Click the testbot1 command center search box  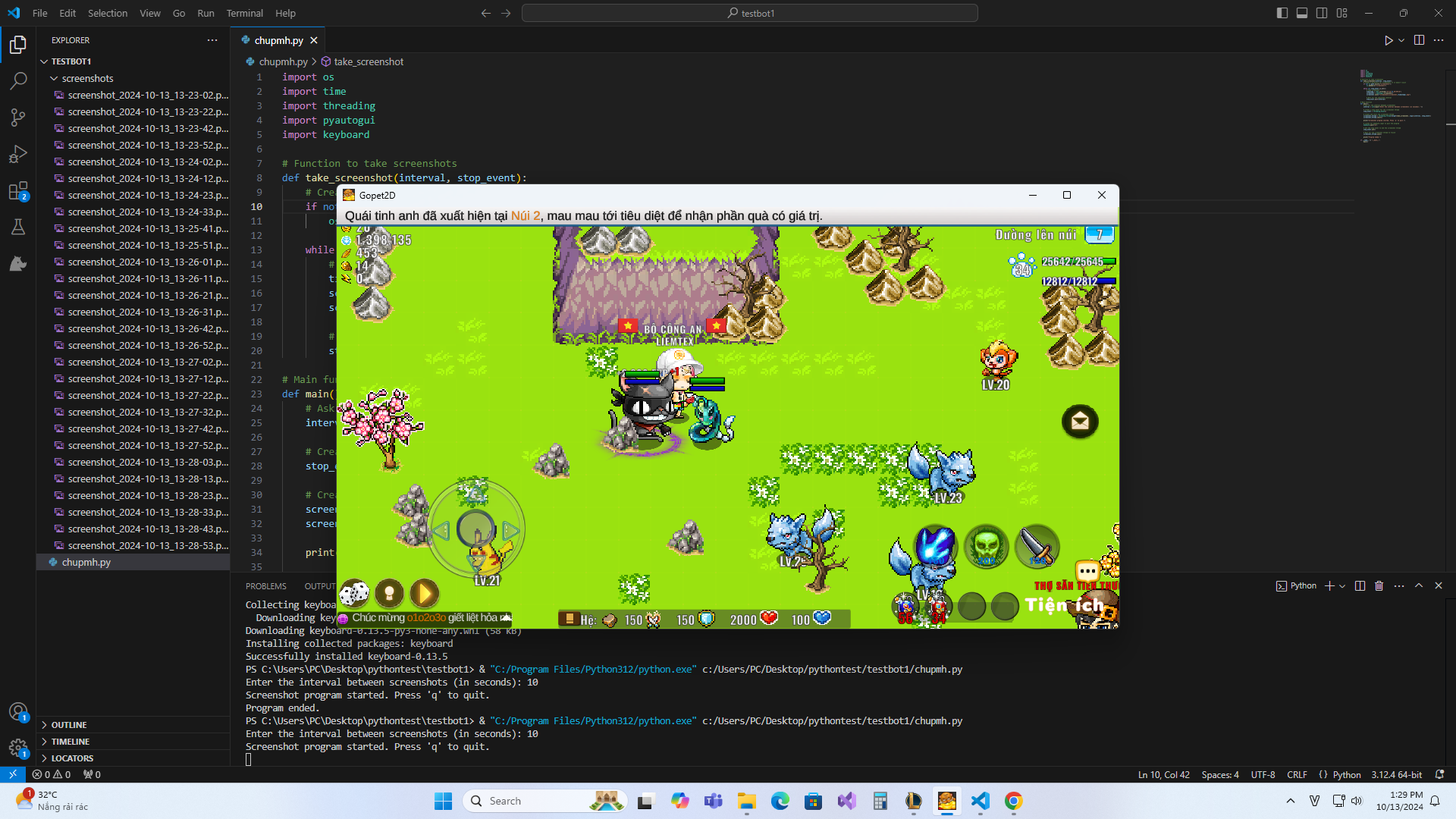(749, 13)
